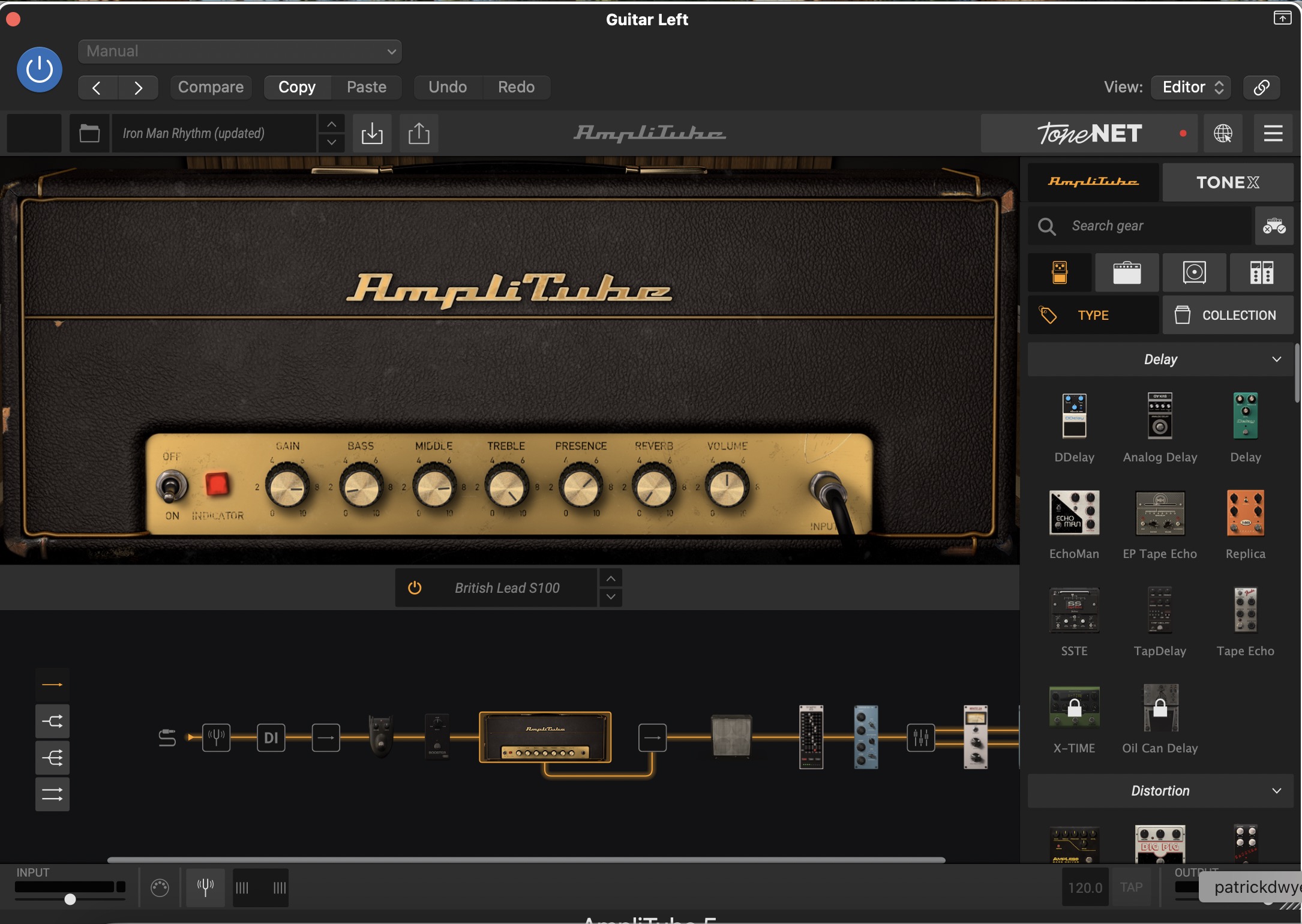Click the amp REVERB knob
Screen dimensions: 1302x924
click(655, 487)
